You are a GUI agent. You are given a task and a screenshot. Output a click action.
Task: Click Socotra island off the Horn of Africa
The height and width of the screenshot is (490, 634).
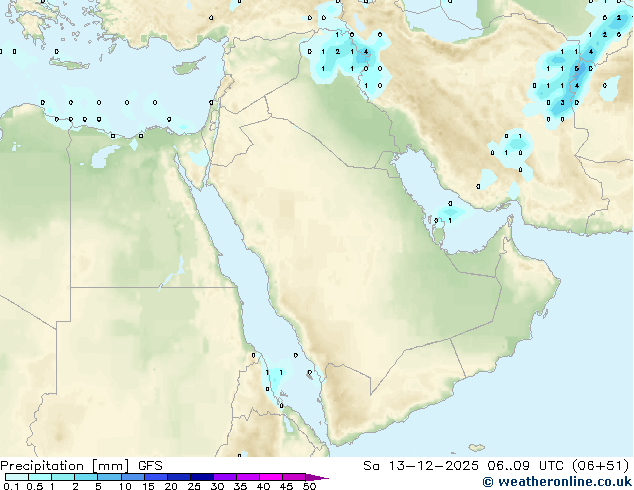[x=477, y=448]
